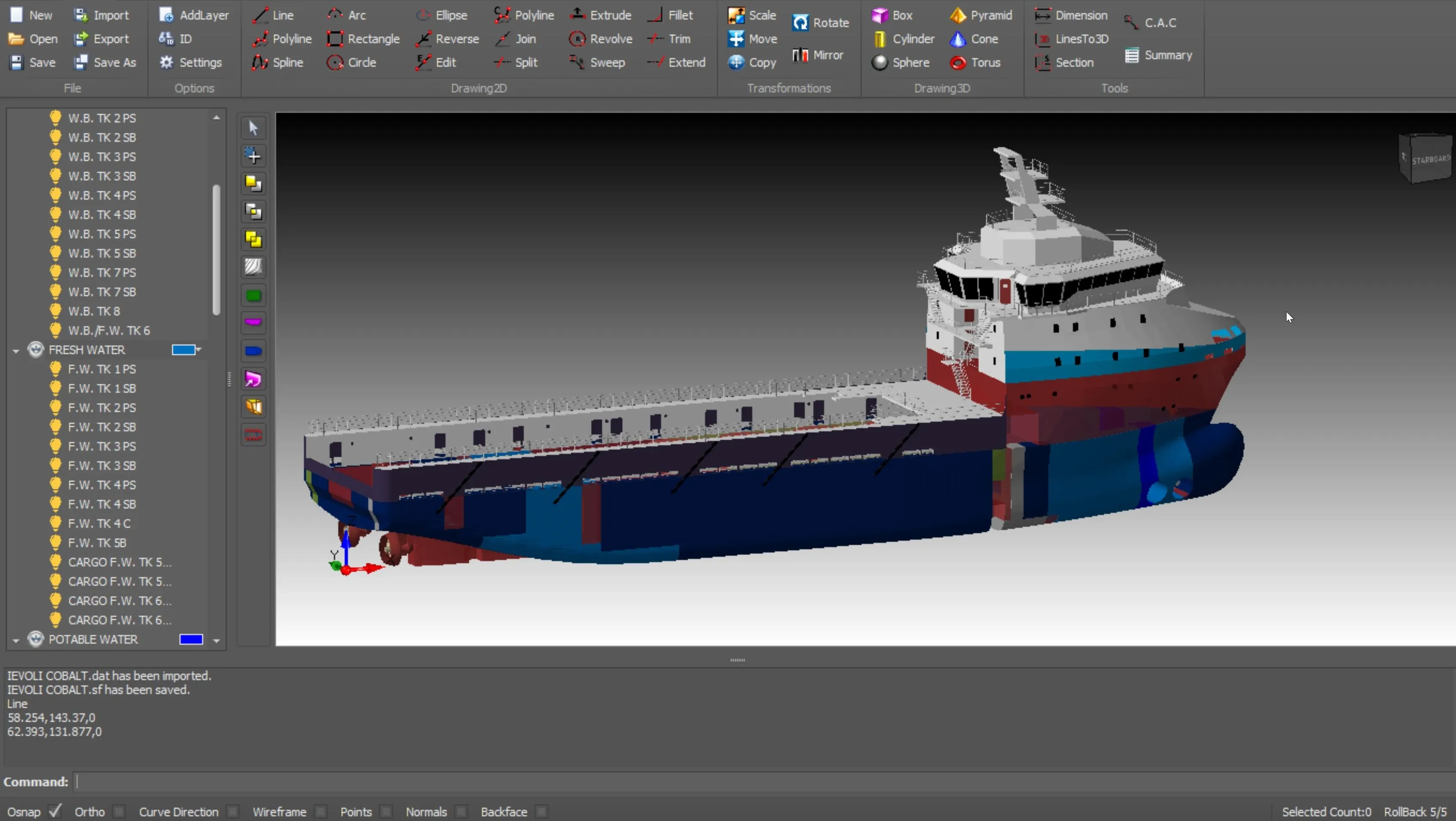
Task: Select F.W. TK 2 PS tree item
Action: click(x=102, y=408)
